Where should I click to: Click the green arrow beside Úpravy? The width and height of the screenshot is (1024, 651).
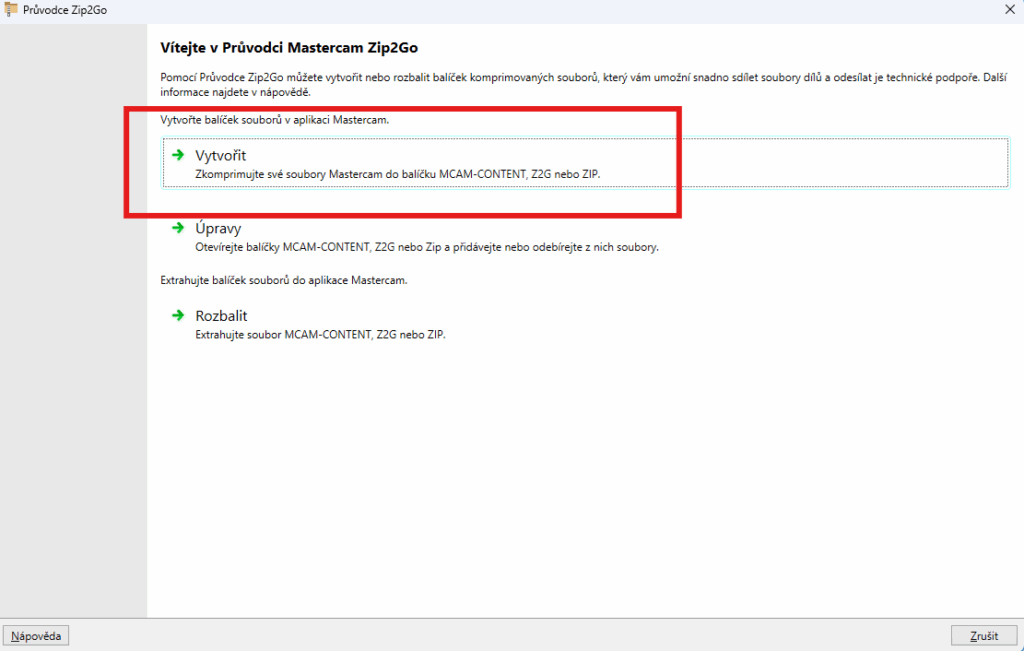coord(178,228)
